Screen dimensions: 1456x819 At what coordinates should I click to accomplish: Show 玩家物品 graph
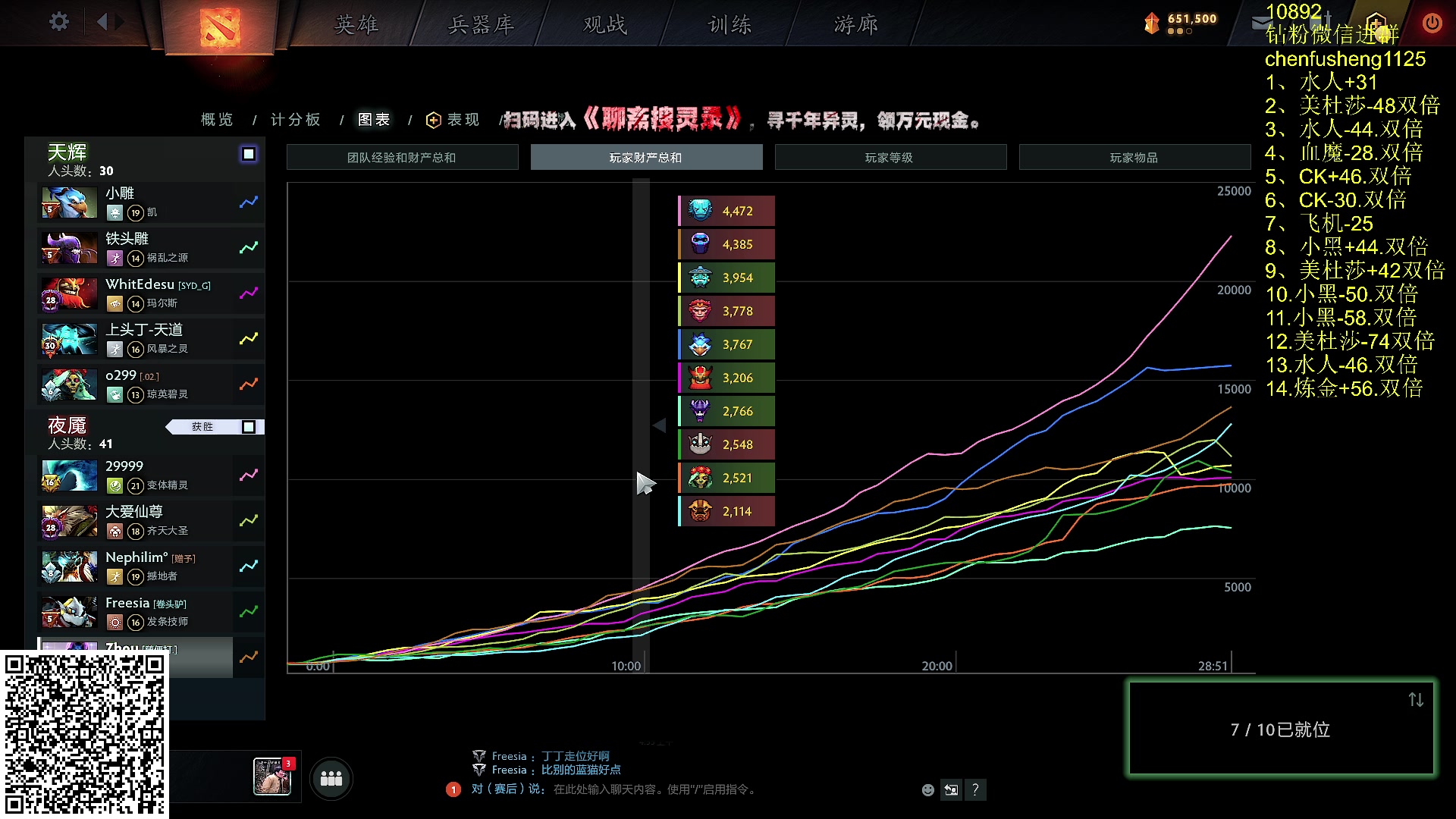coord(1134,157)
